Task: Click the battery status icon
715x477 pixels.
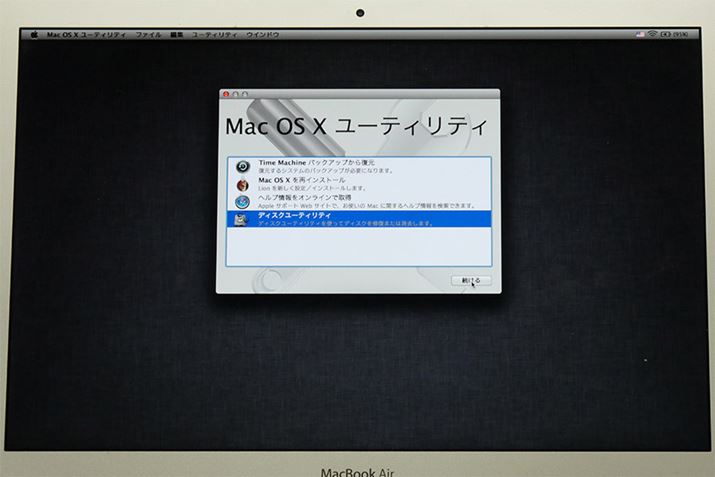Action: 666,34
